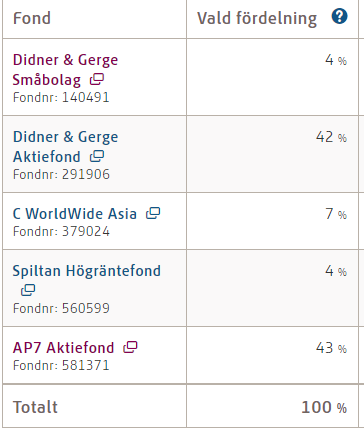Open new-window icon beside Didner & Gerge Småbolag
Viewport: 364px width, 434px height.
[97, 79]
